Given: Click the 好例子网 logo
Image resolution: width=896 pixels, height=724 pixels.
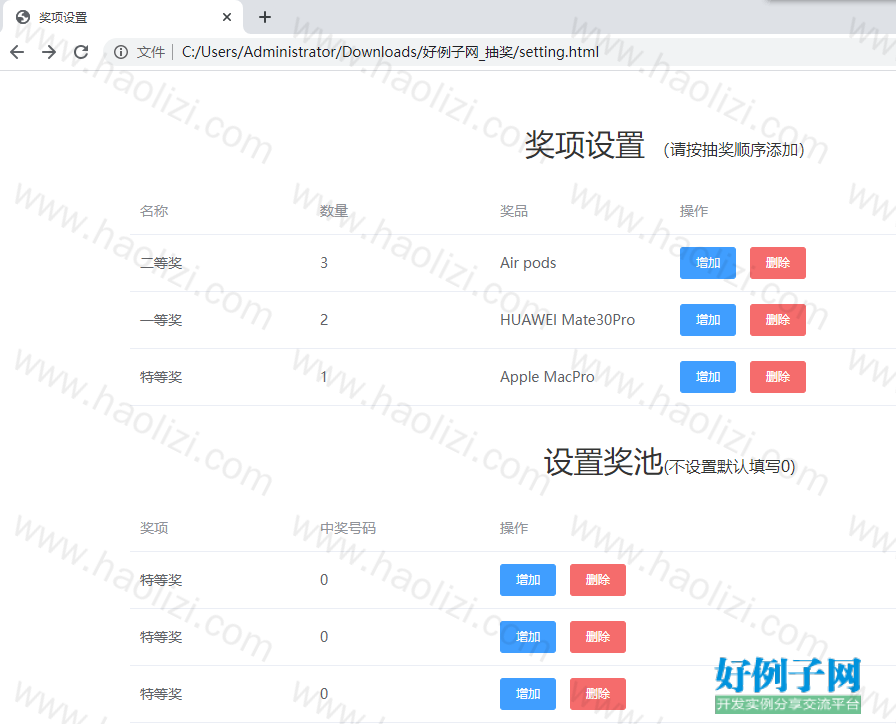Looking at the screenshot, I should [x=787, y=685].
